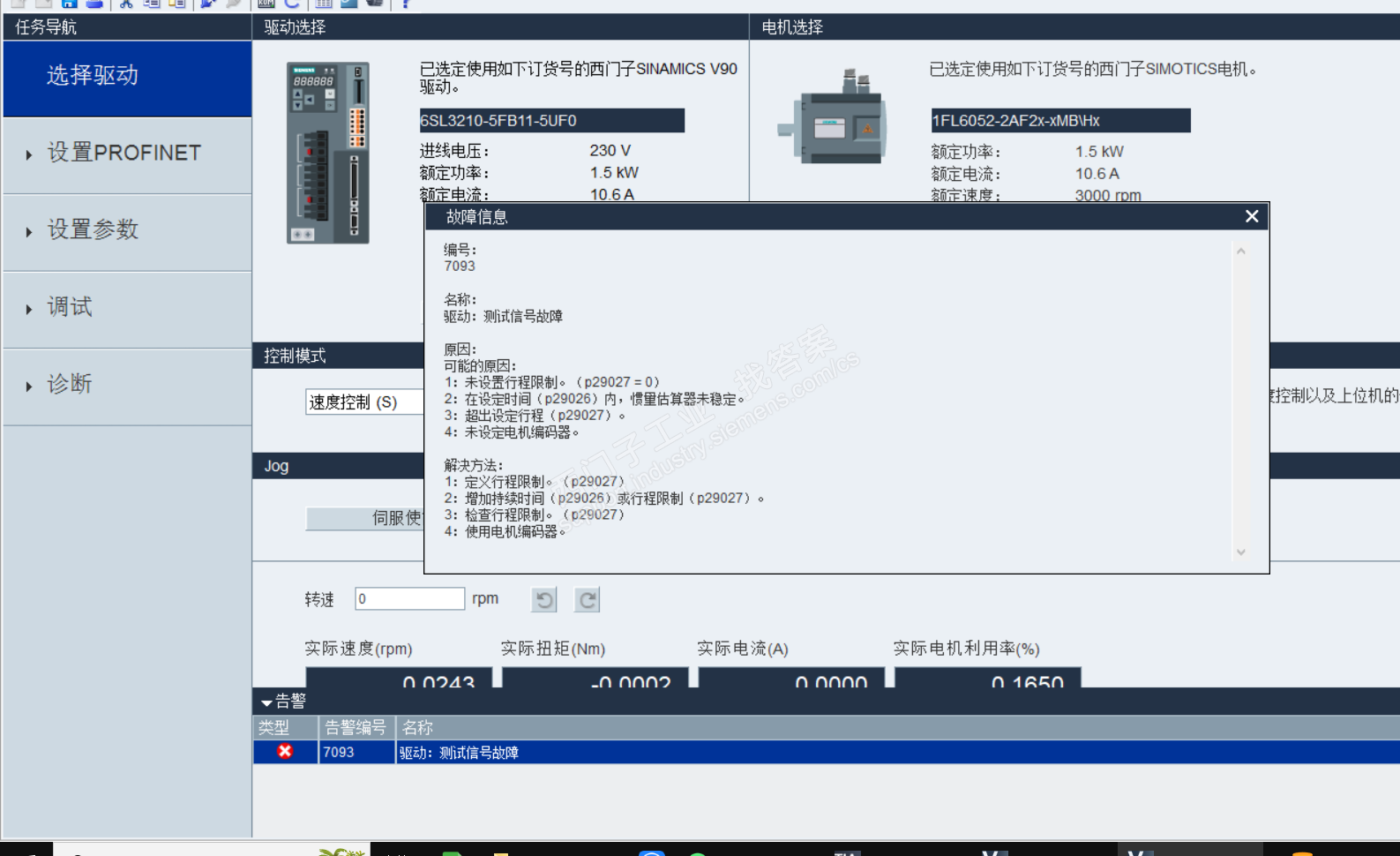Click drive order number 6SL3210-5FB11-5UF0 field
The height and width of the screenshot is (856, 1400).
click(552, 120)
